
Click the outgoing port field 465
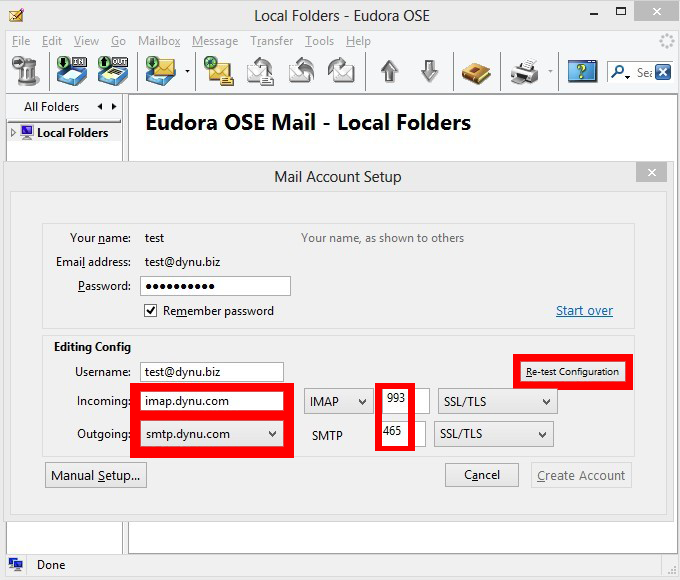[x=403, y=434]
